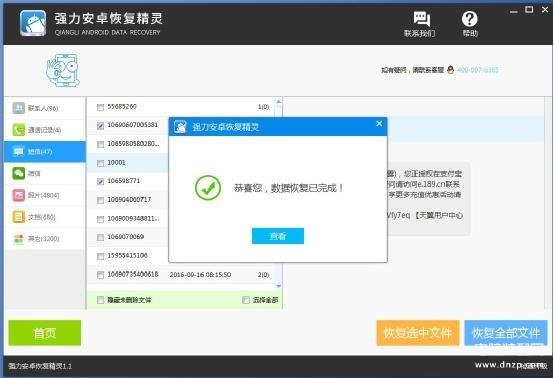Click the green success checkmark icon
This screenshot has height=378, width=554.
point(208,188)
